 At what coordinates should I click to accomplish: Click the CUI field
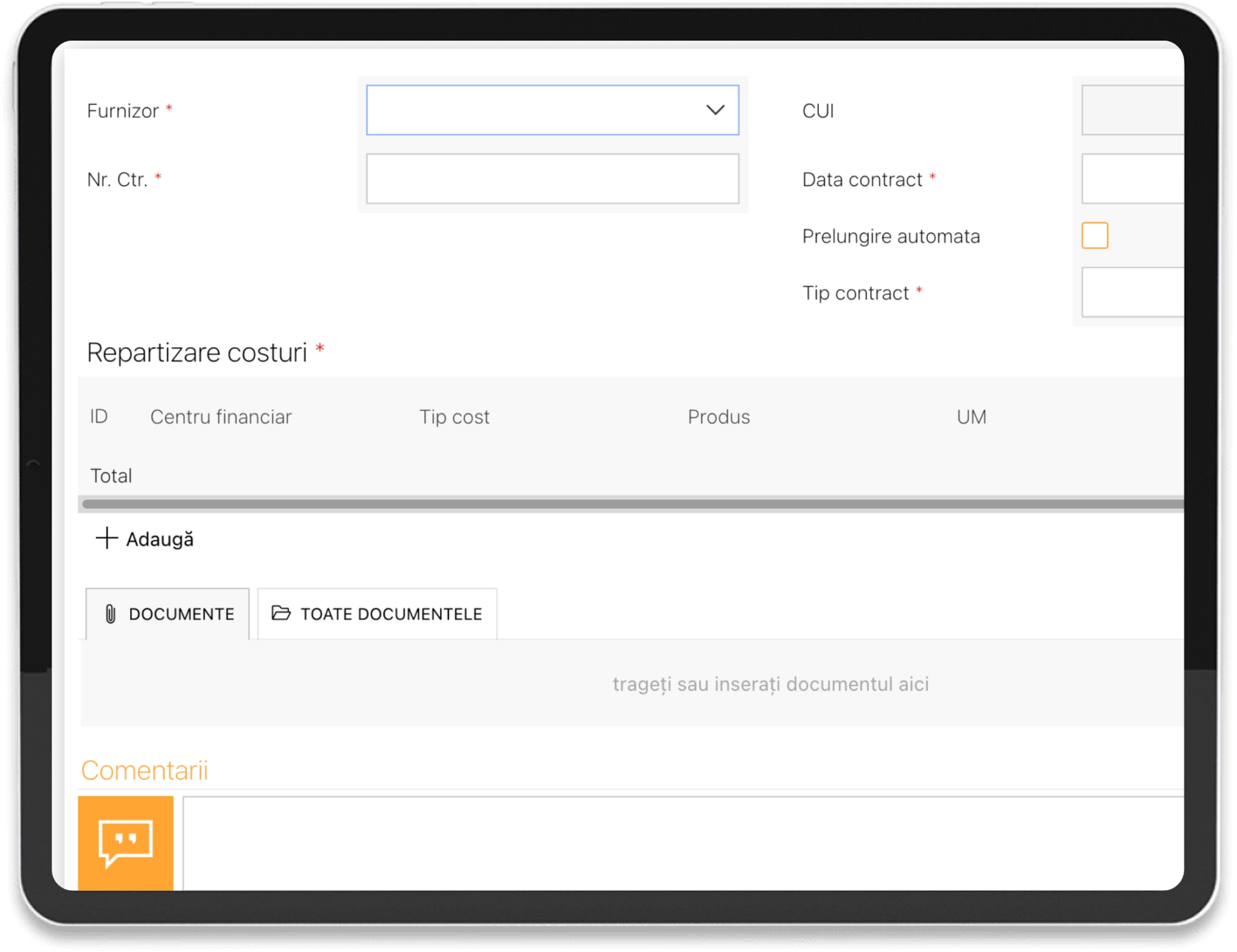coord(1132,110)
